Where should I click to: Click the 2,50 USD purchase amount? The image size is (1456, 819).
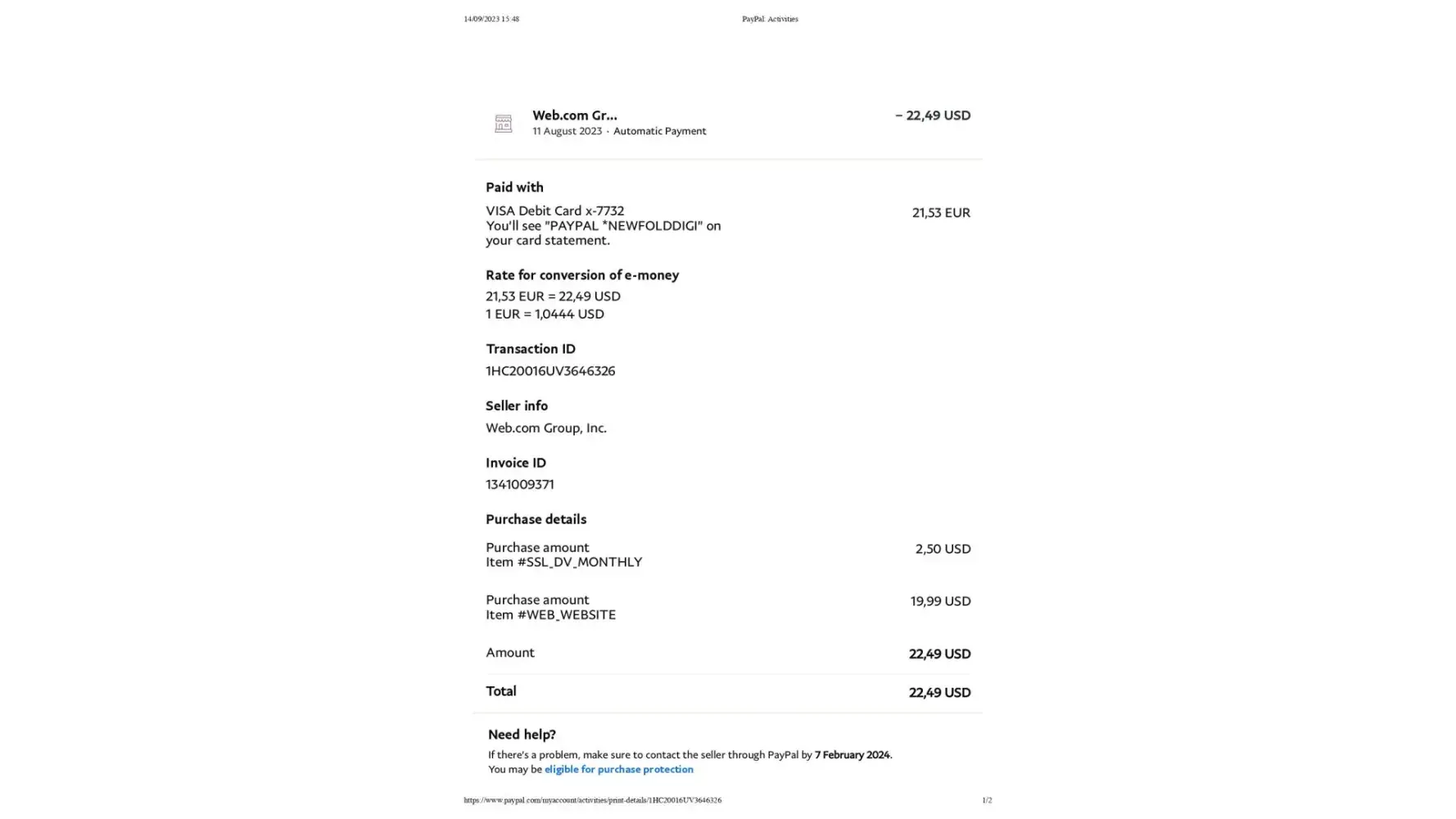942,549
